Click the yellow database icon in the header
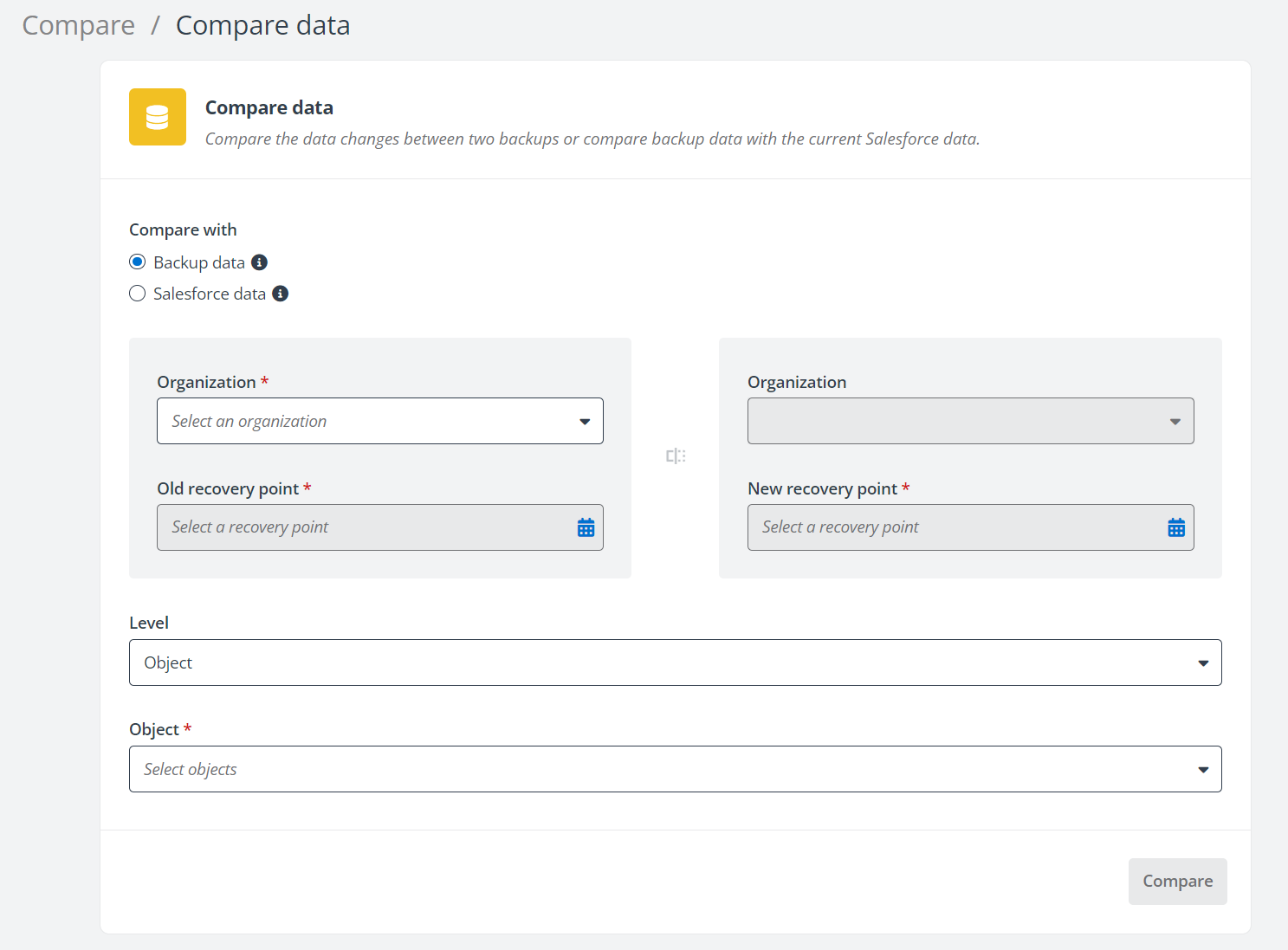Viewport: 1288px width, 950px height. click(x=157, y=116)
